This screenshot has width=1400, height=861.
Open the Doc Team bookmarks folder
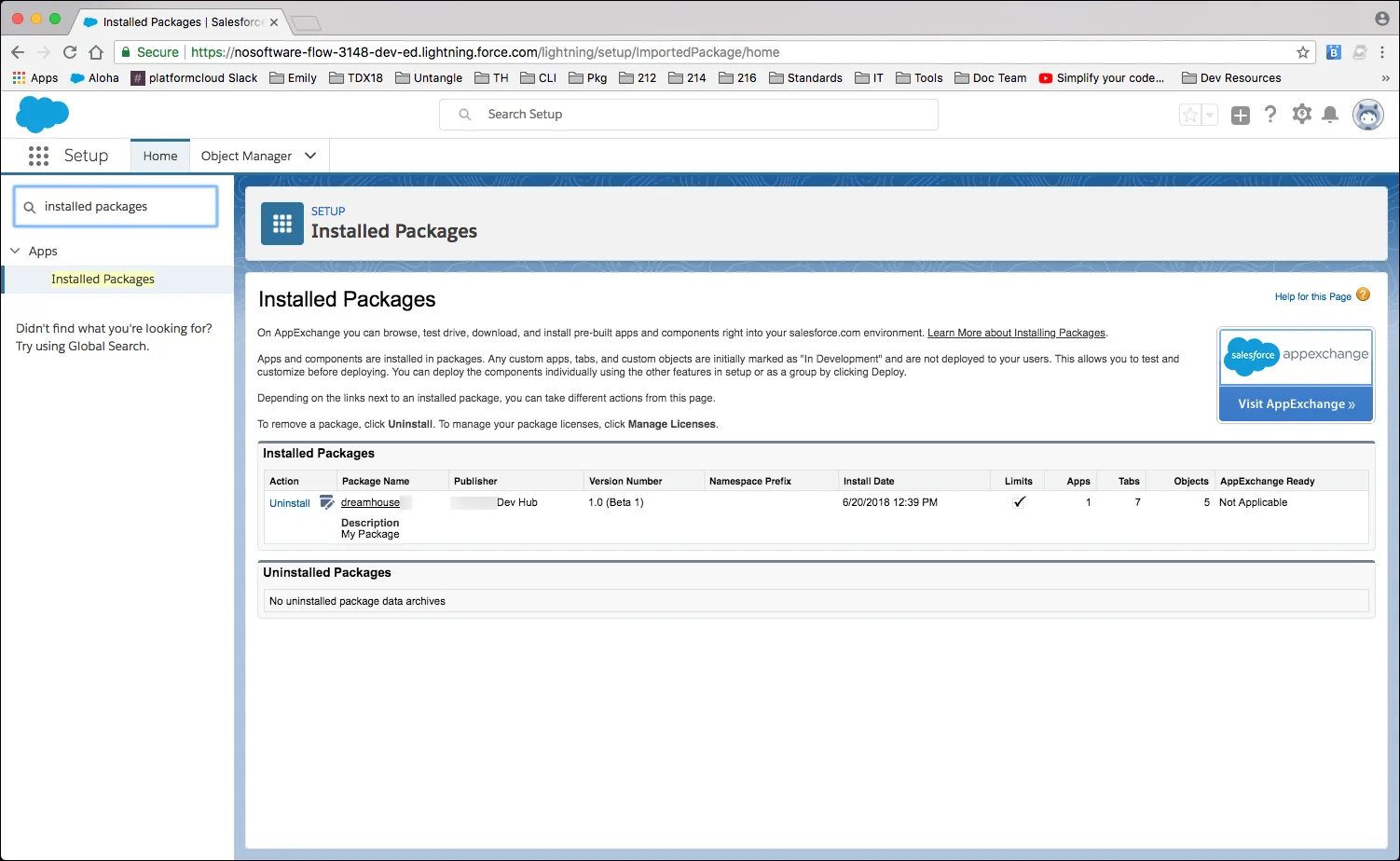click(990, 78)
